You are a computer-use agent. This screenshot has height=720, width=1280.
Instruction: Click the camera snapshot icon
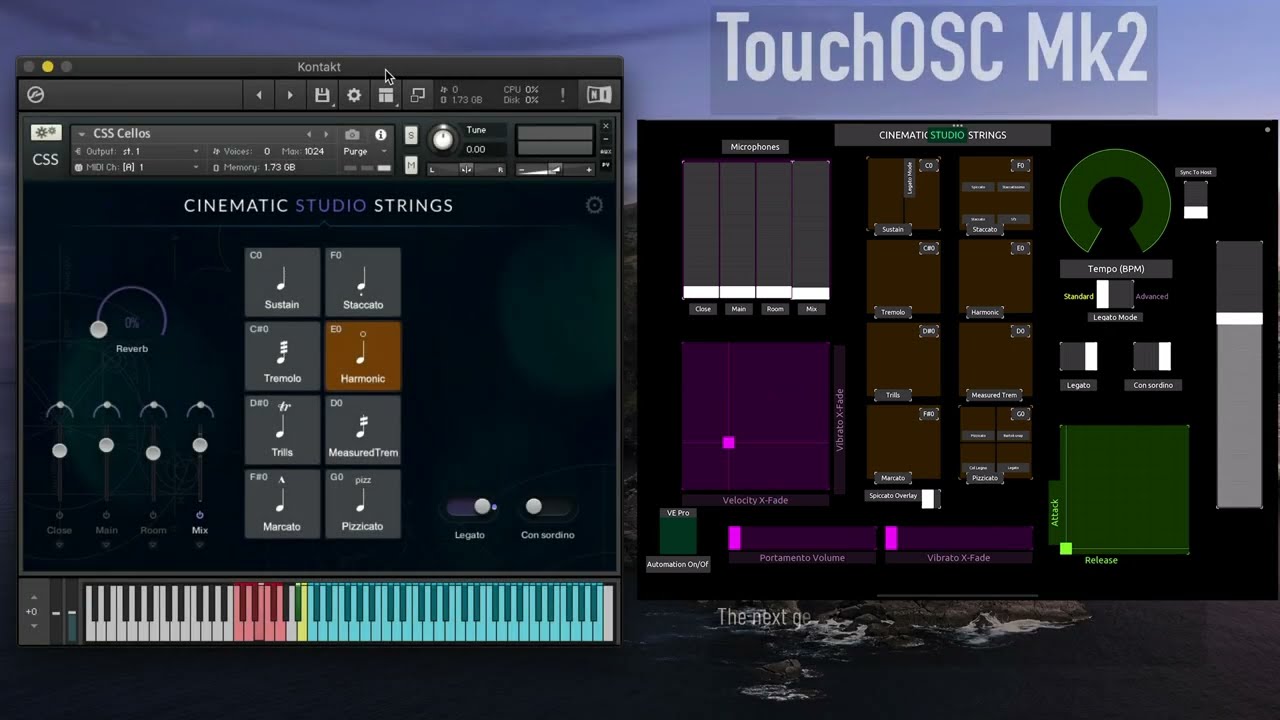pyautogui.click(x=352, y=134)
